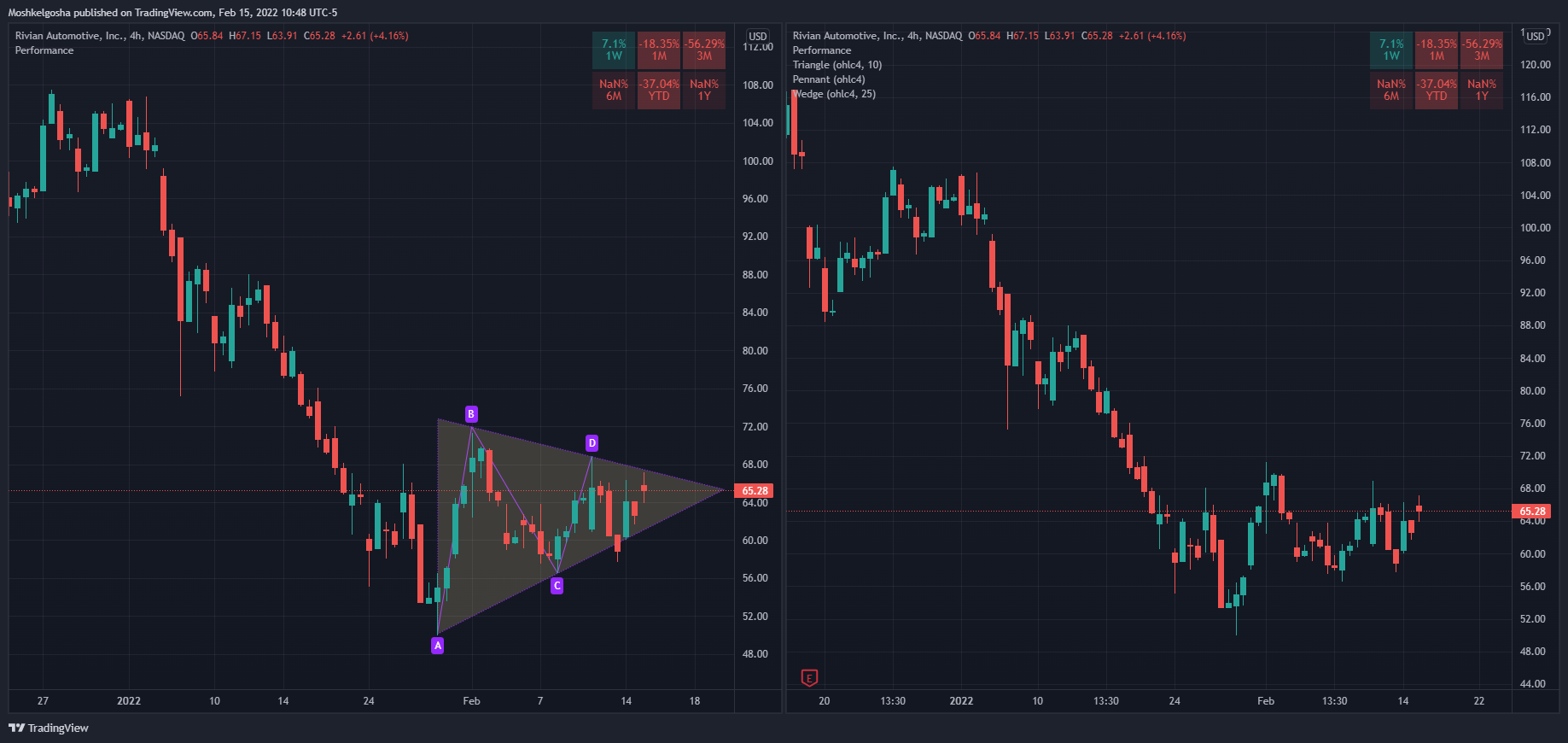Select the Wedge (ohlc4, 25) indicator
1568x743 pixels.
834,94
